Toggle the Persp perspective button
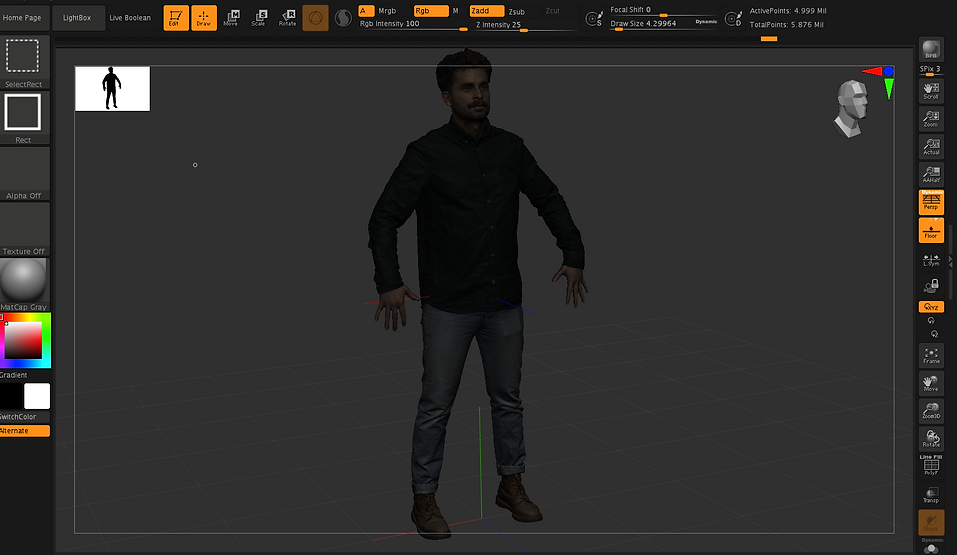957x555 pixels. pos(931,202)
